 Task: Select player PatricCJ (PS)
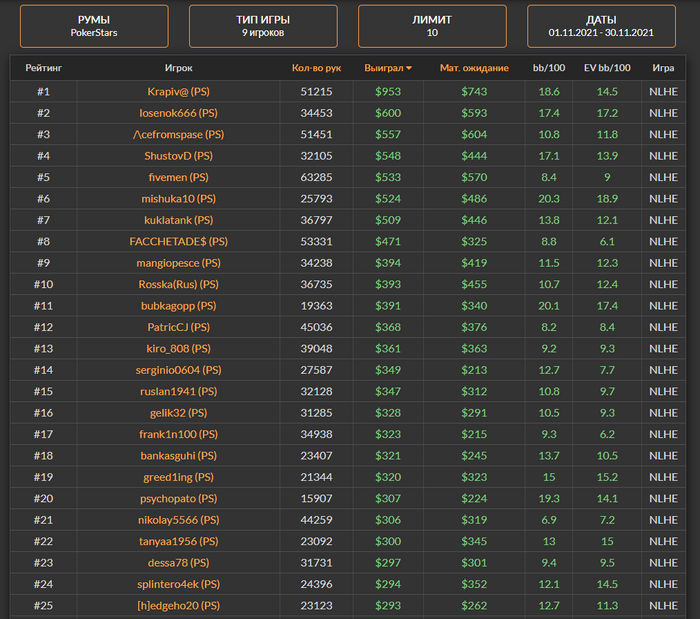point(178,327)
